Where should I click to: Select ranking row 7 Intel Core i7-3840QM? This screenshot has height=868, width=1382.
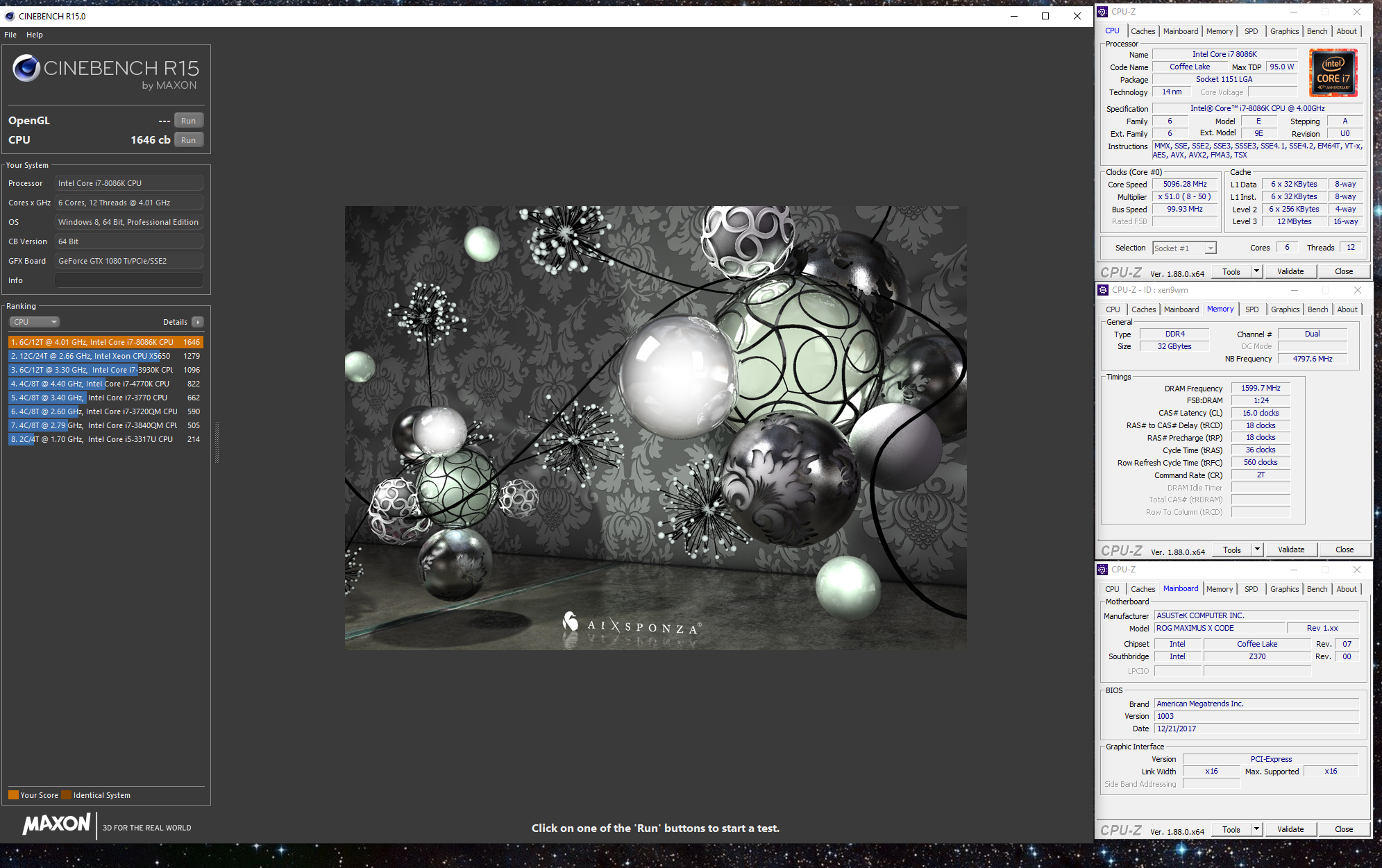[x=106, y=425]
